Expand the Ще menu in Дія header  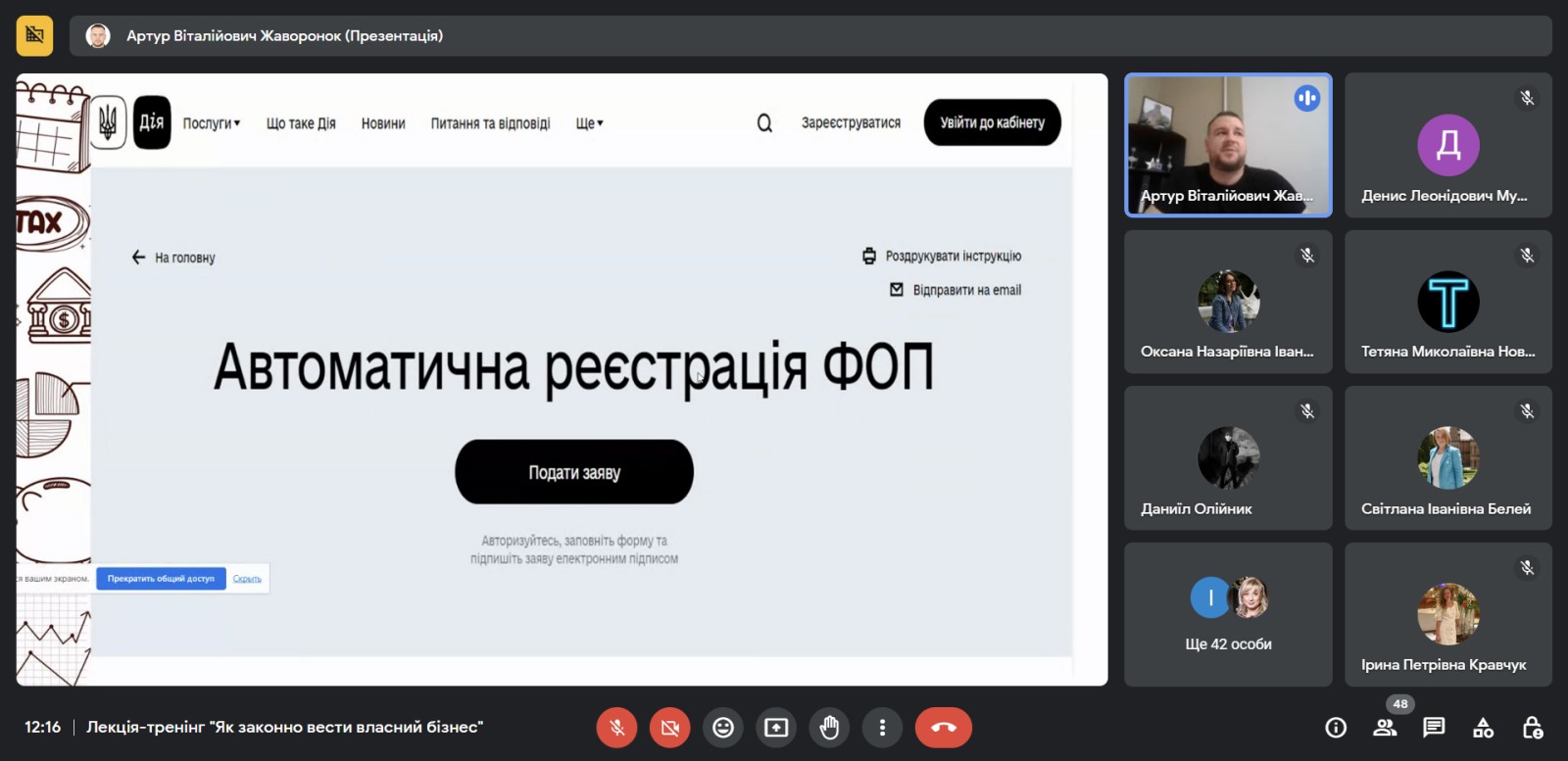pos(589,123)
